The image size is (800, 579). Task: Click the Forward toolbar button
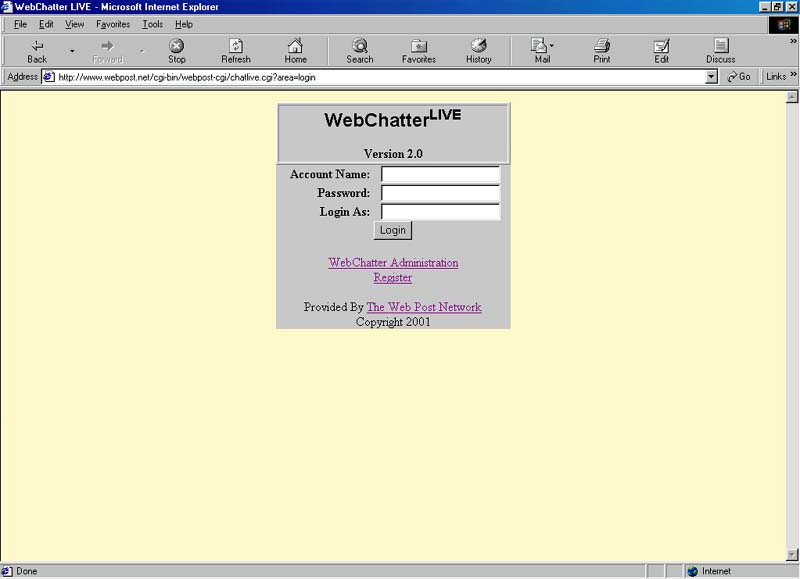click(108, 51)
